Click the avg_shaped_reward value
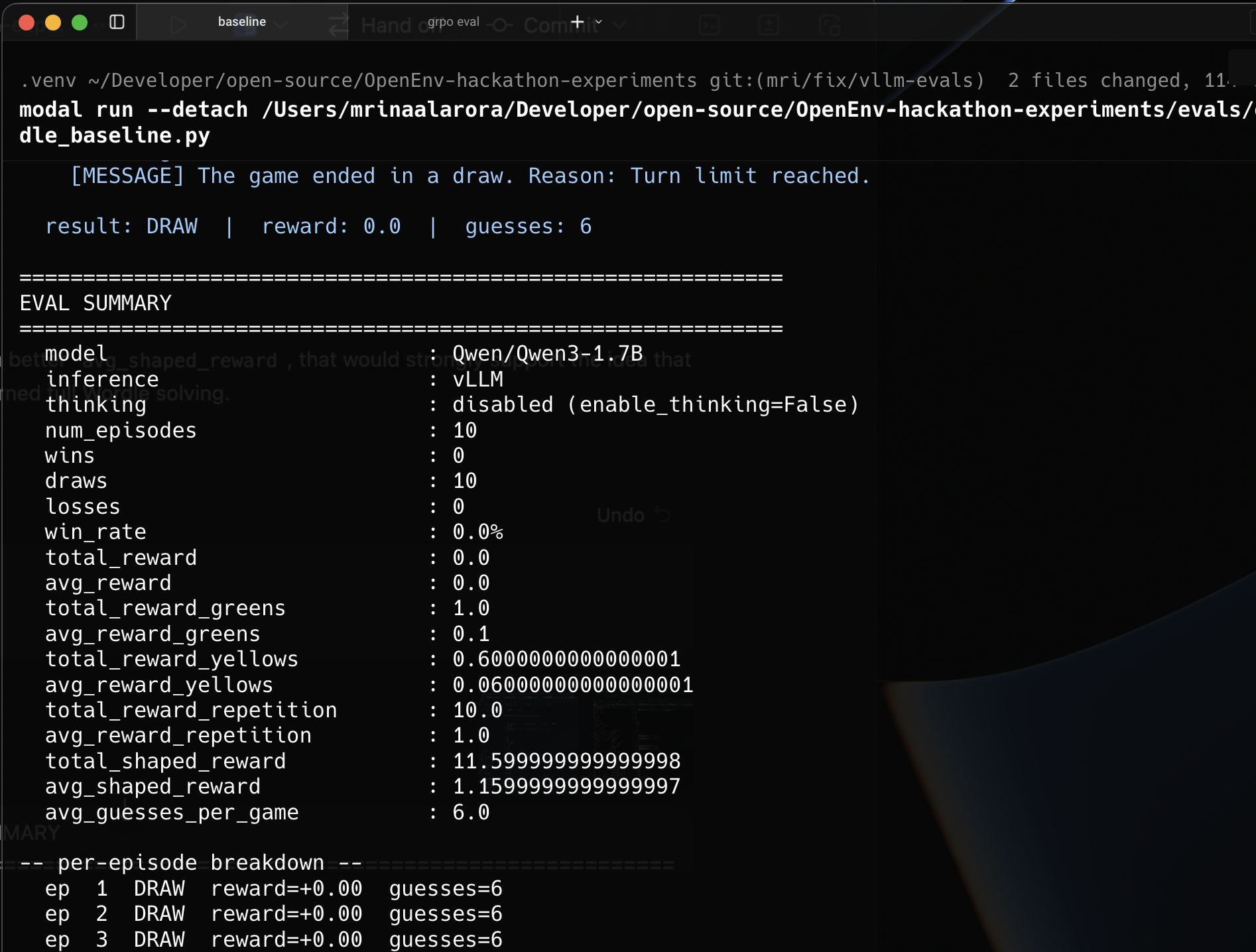 [566, 786]
